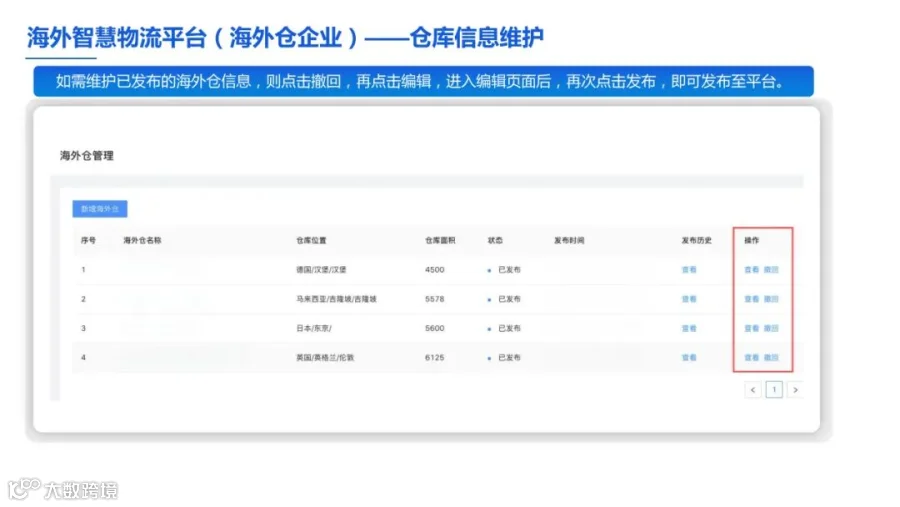
Task: Click the area value 6125
Action: [x=435, y=357]
